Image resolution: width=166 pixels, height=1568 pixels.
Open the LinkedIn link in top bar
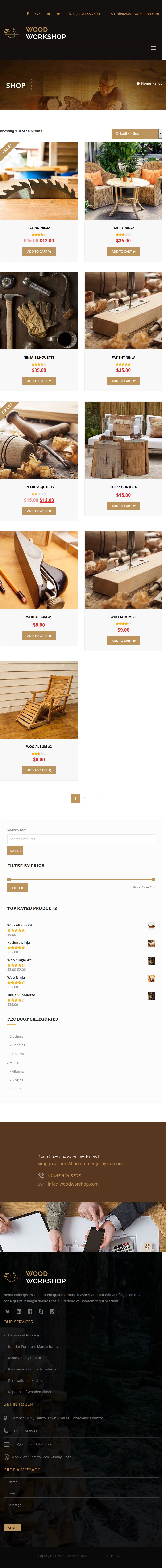[48, 13]
